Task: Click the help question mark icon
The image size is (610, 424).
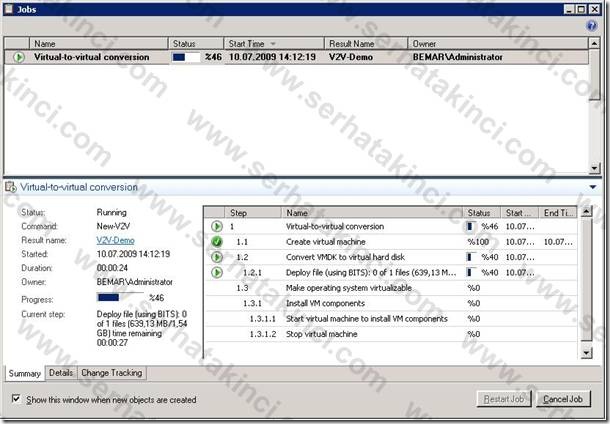Action: click(x=591, y=26)
